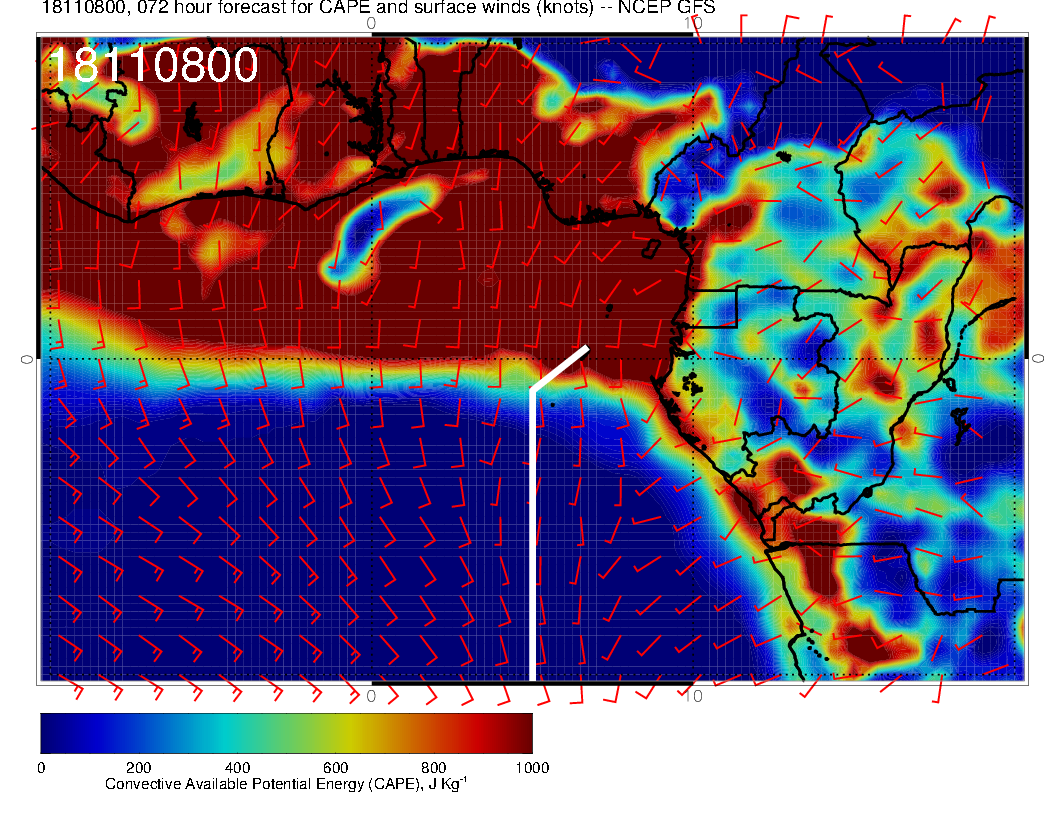
Task: Select the 400 tick label under the color bar
Action: click(237, 767)
